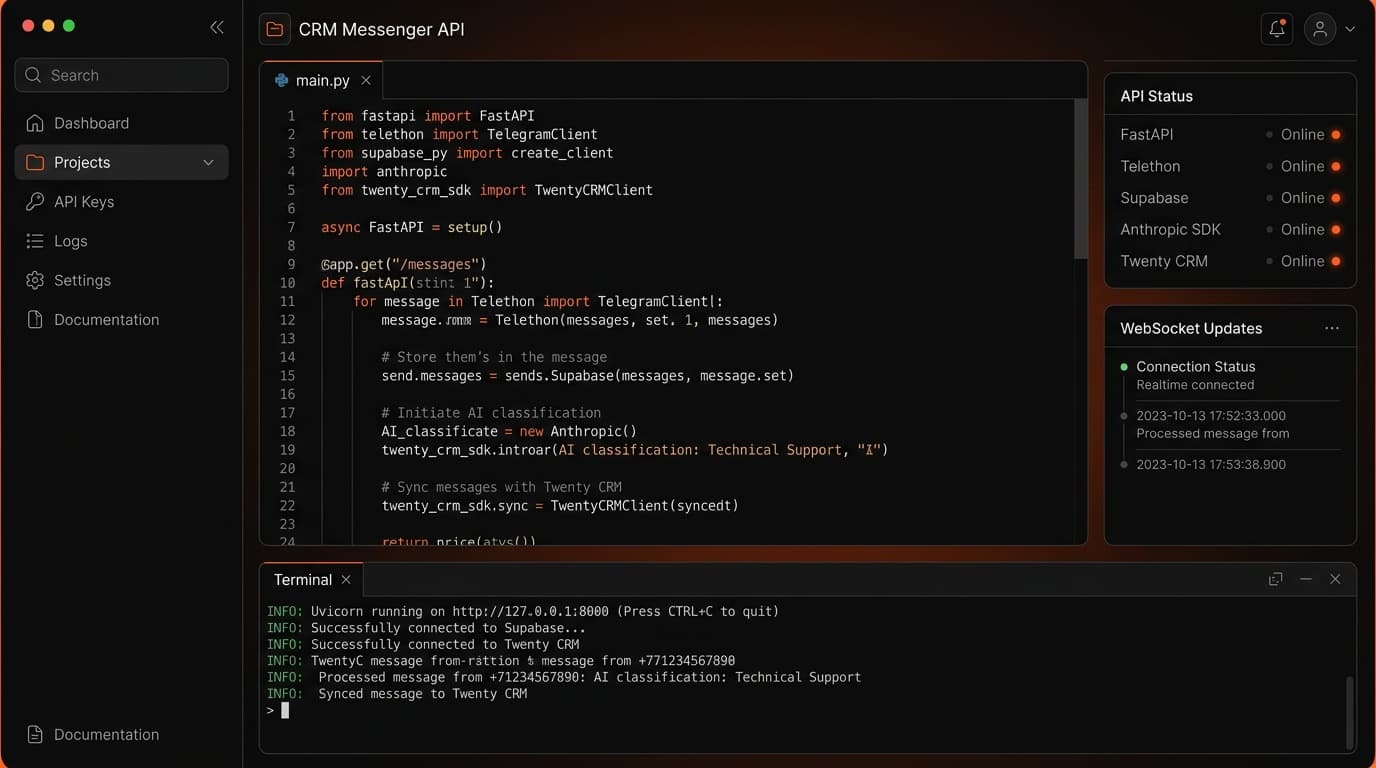Click the green Realtime connected status dot
The height and width of the screenshot is (768, 1376).
pos(1122,367)
